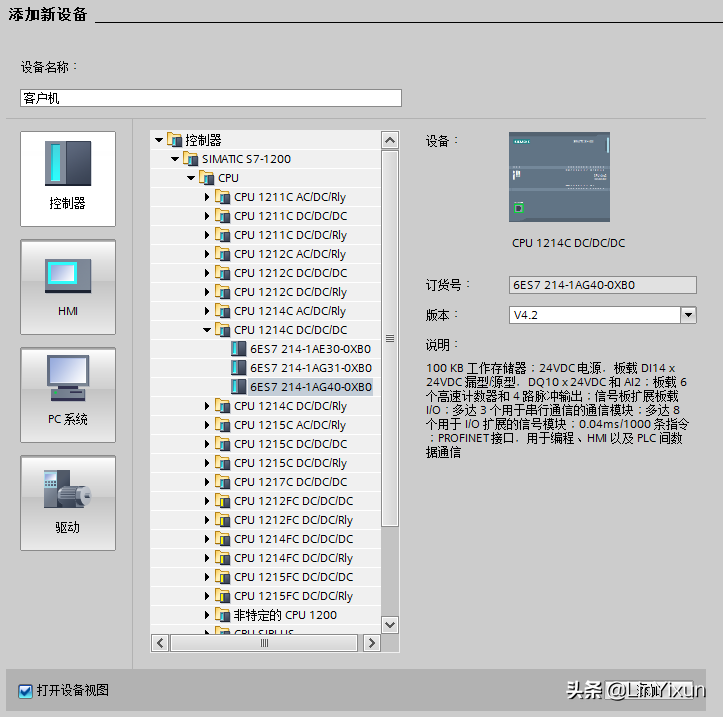Select CPU 1211C DC/DC/Rly tree item
Image resolution: width=723 pixels, height=717 pixels.
pos(290,235)
